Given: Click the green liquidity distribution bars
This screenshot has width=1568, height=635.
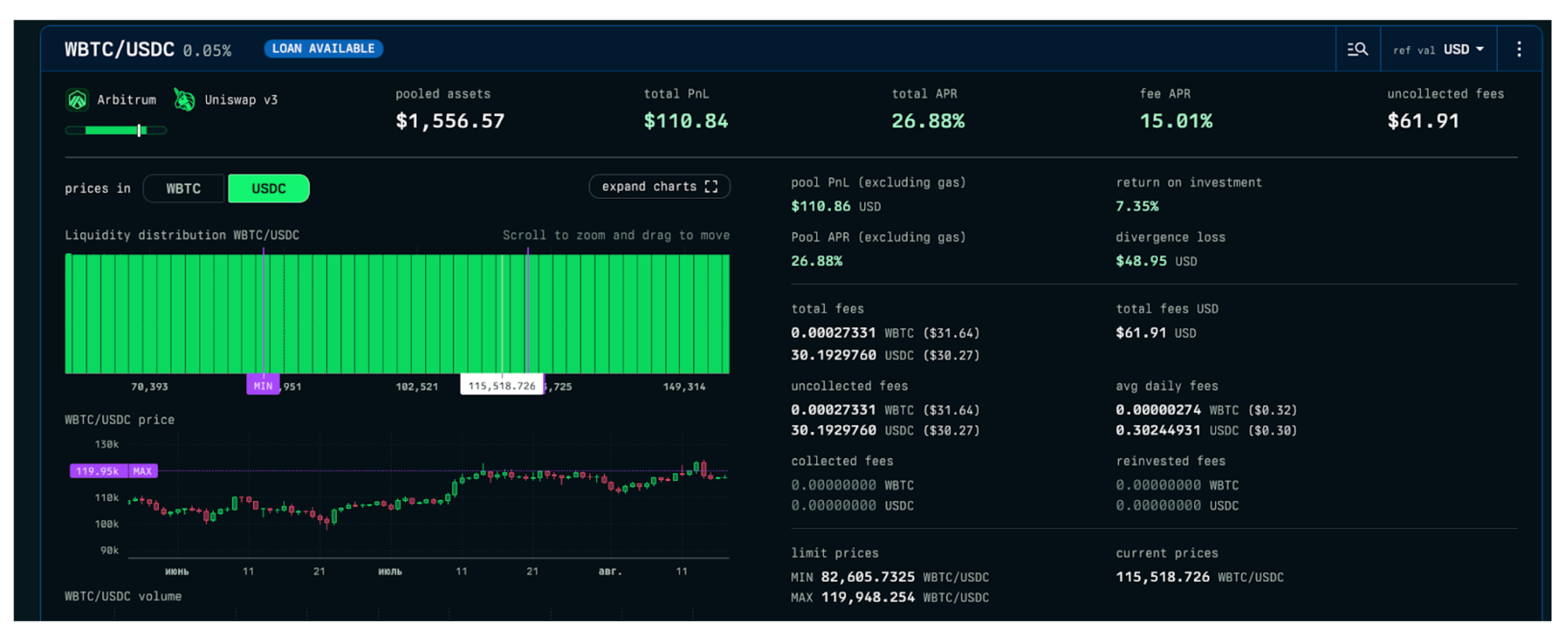Looking at the screenshot, I should pos(392,314).
